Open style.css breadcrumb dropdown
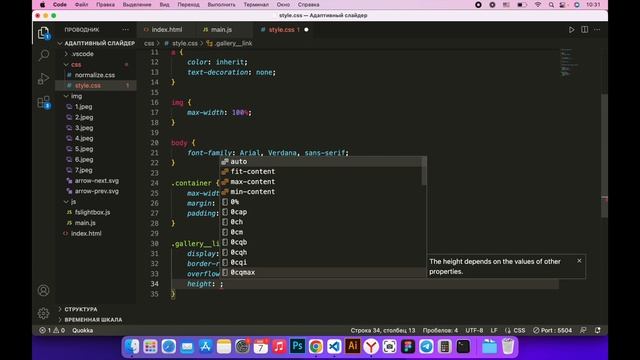 pos(181,43)
